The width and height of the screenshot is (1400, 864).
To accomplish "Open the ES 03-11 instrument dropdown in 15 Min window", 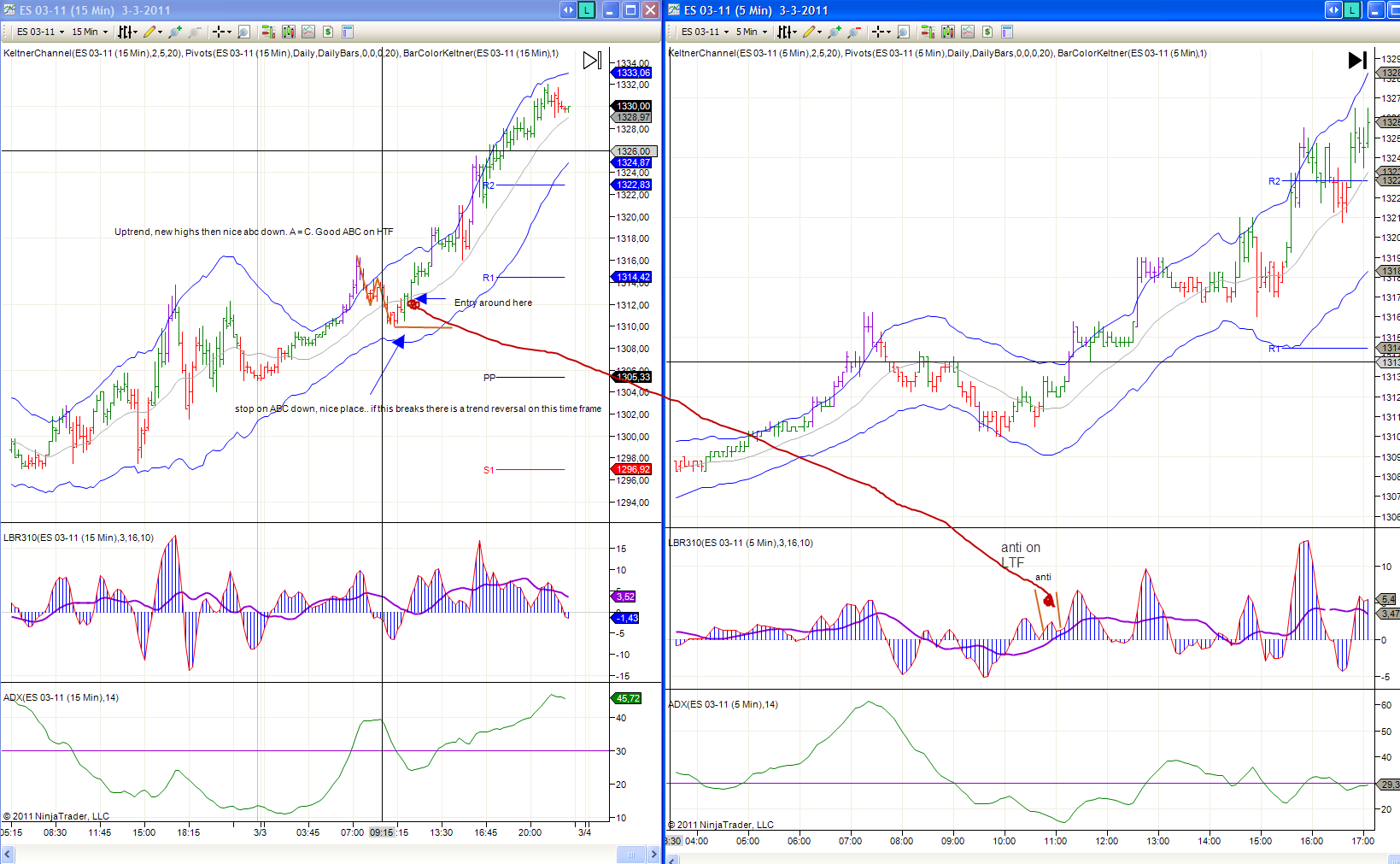I will (x=40, y=32).
